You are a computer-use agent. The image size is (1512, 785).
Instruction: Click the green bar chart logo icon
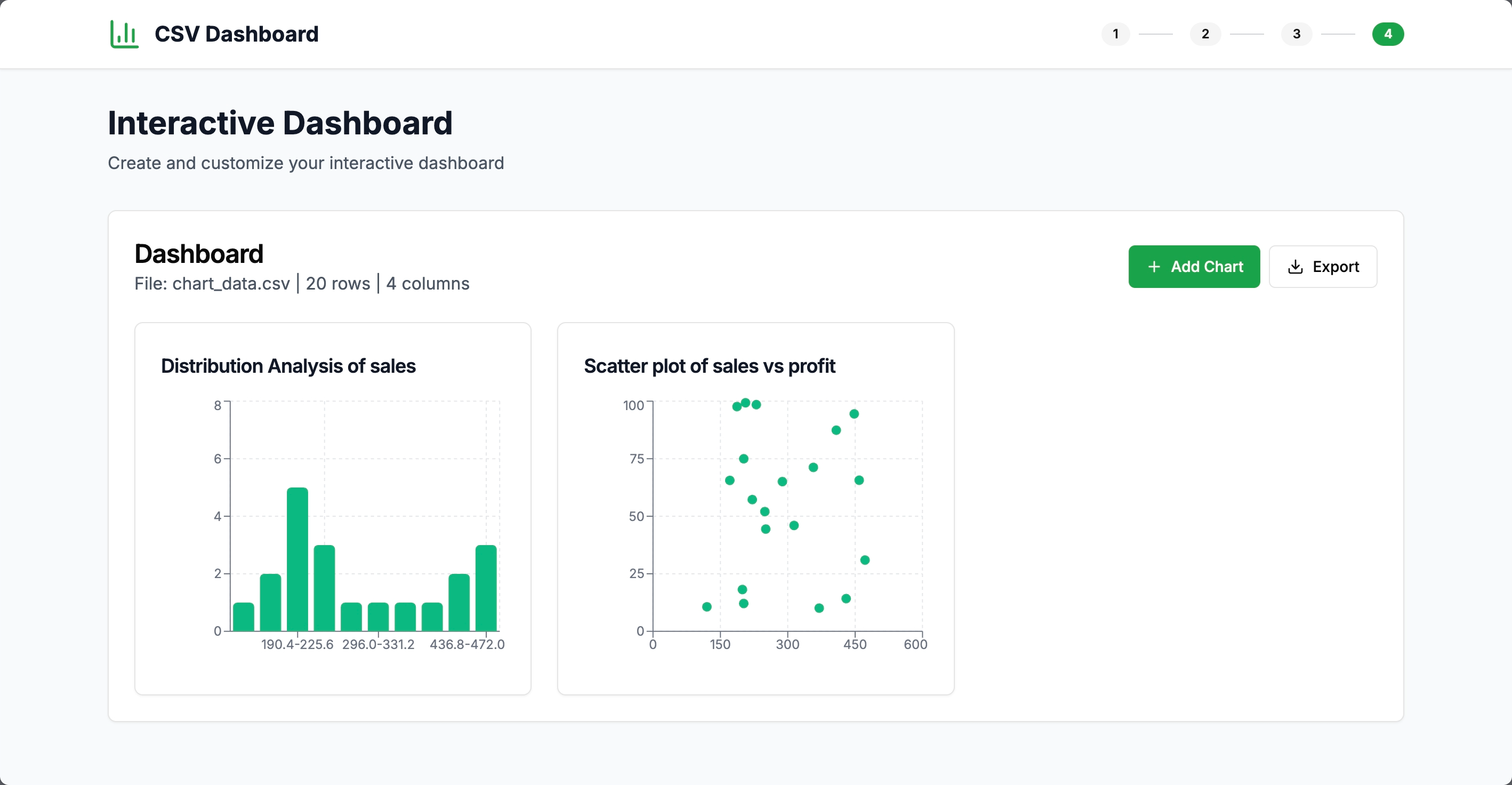coord(124,34)
